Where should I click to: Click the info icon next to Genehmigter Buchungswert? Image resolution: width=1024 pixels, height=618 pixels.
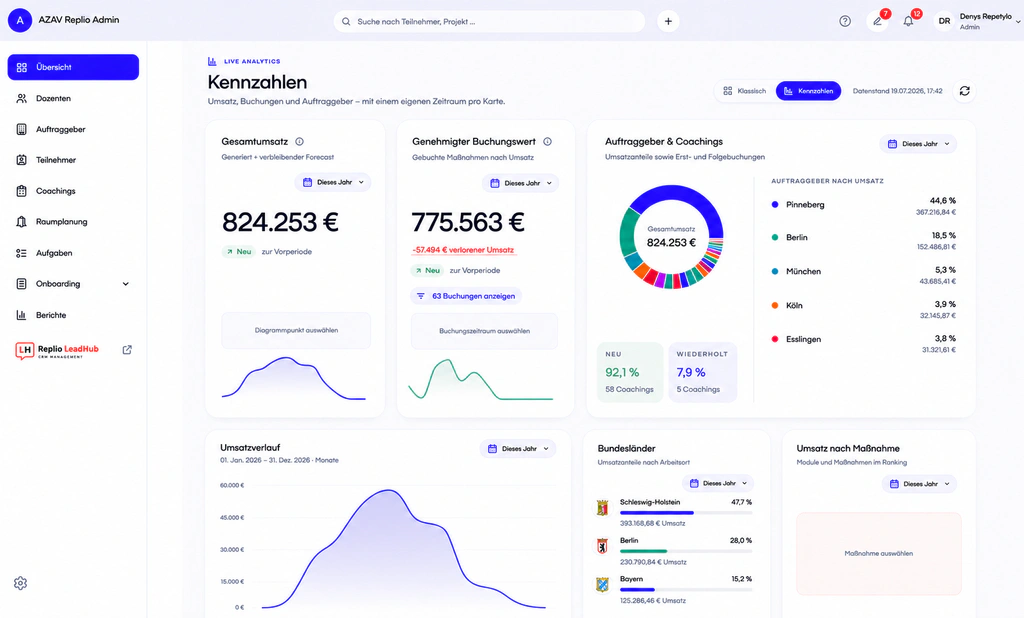(547, 141)
